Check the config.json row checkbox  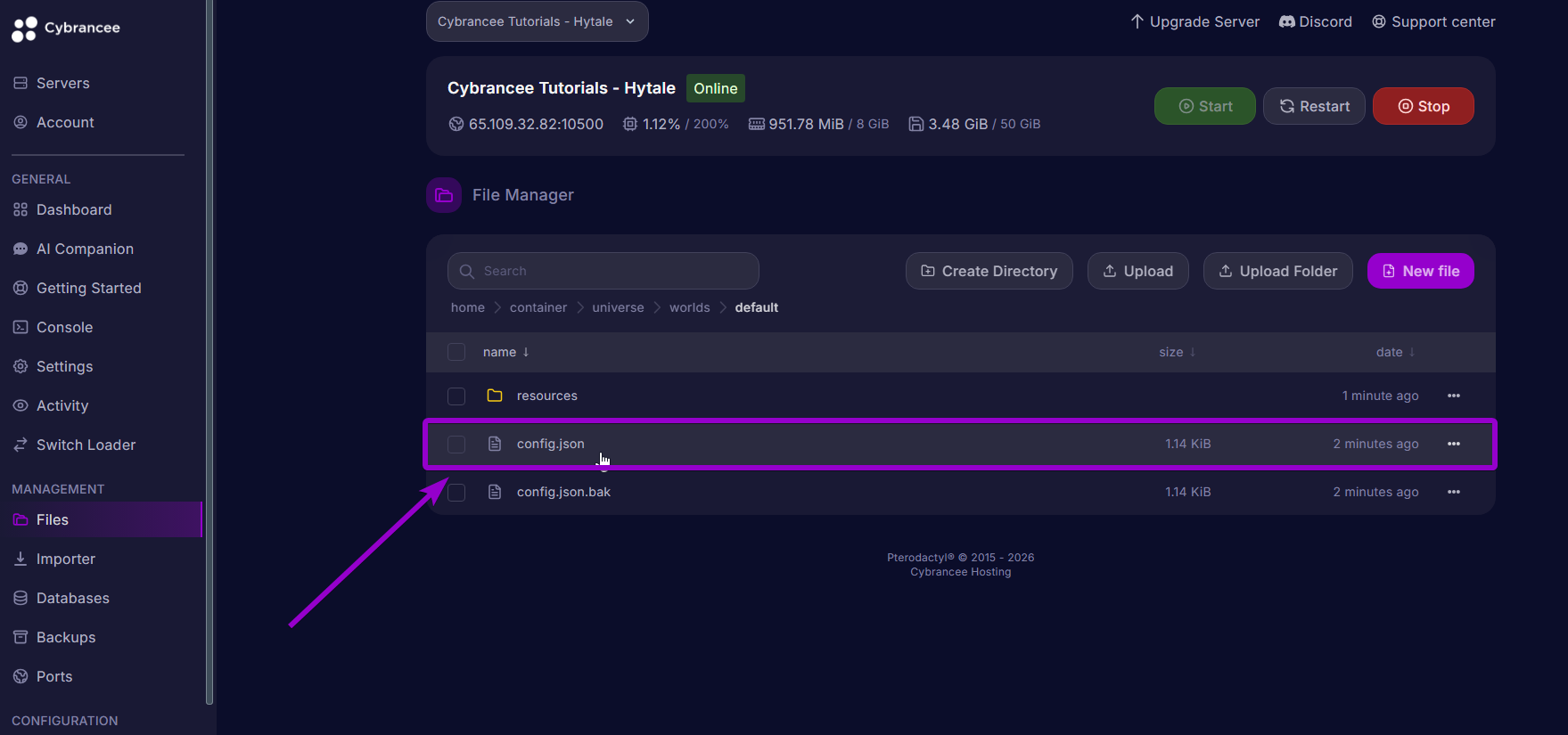pos(456,445)
